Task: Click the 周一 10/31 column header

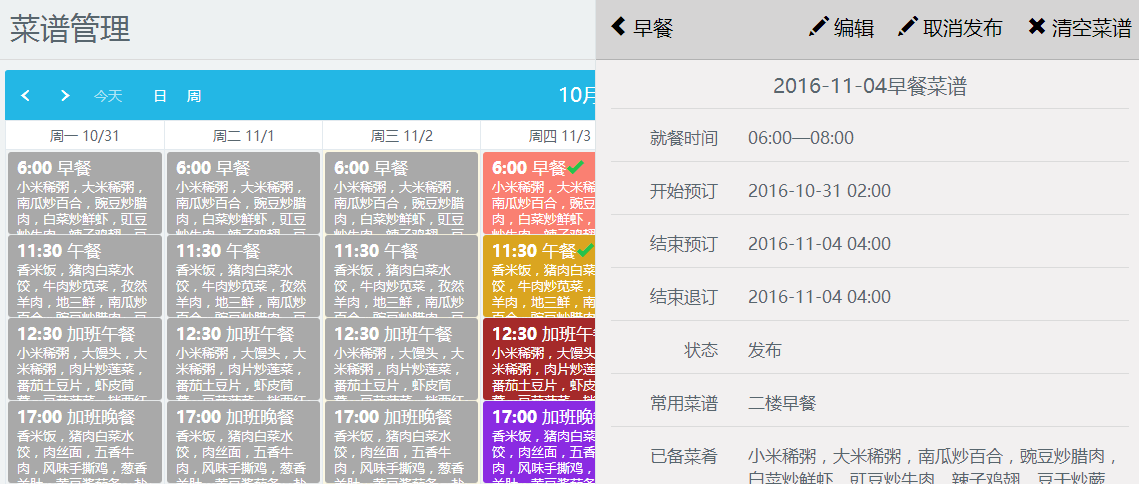Action: coord(84,136)
